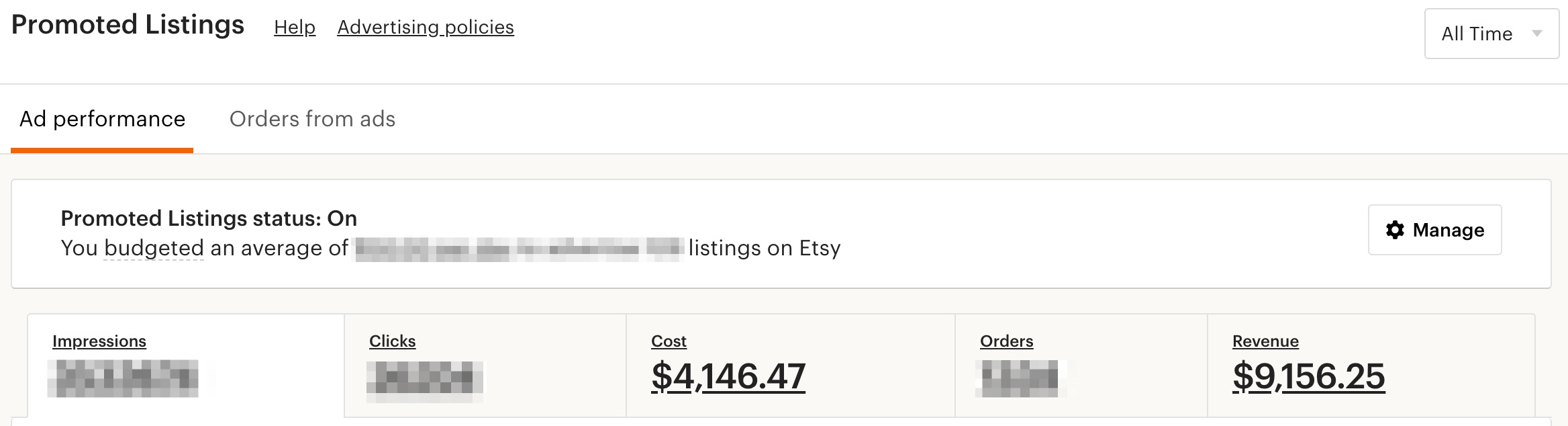Select the Clicks metric label
This screenshot has width=1568, height=426.
click(x=392, y=341)
